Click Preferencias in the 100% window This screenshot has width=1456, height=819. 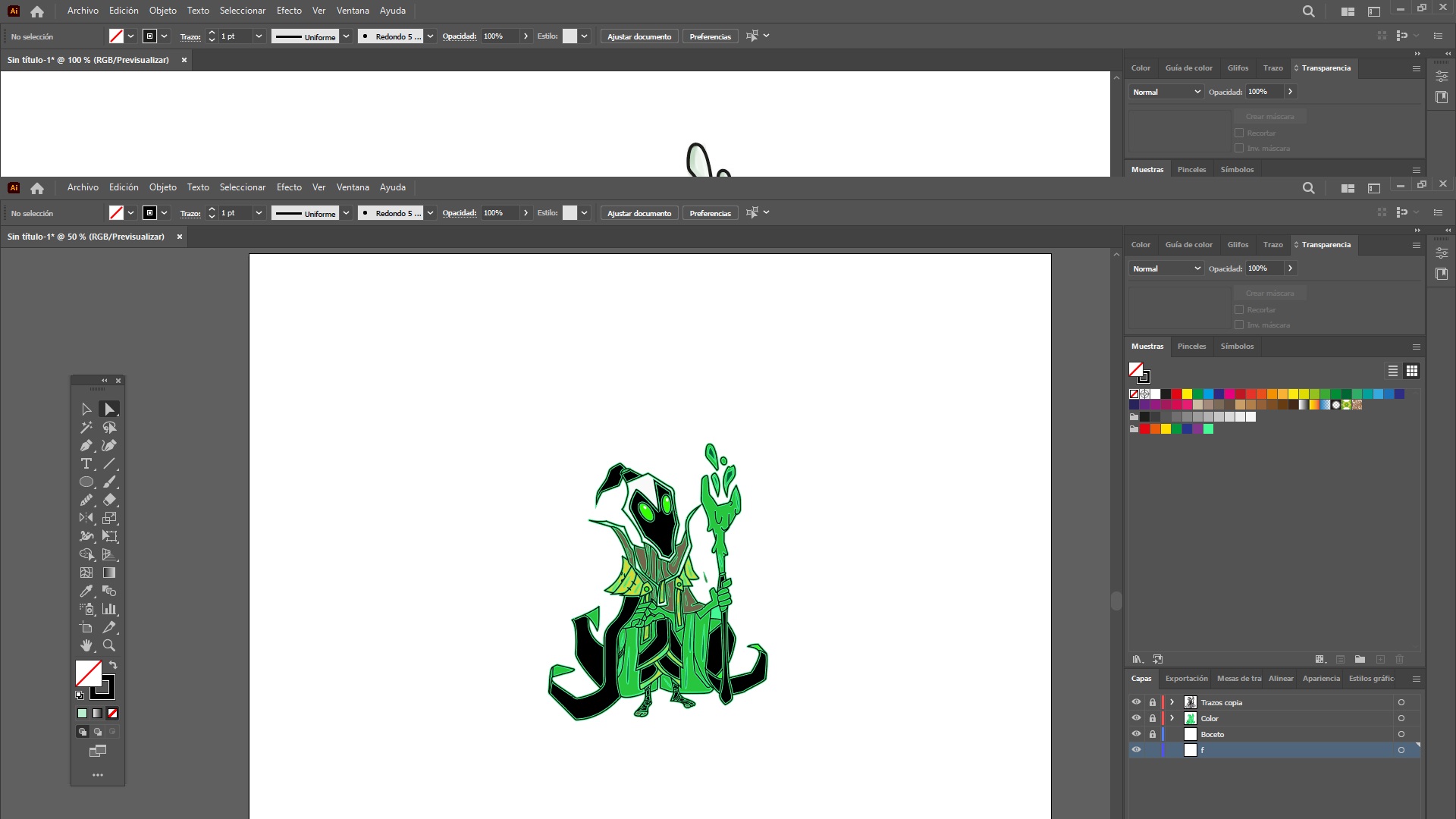(x=711, y=36)
